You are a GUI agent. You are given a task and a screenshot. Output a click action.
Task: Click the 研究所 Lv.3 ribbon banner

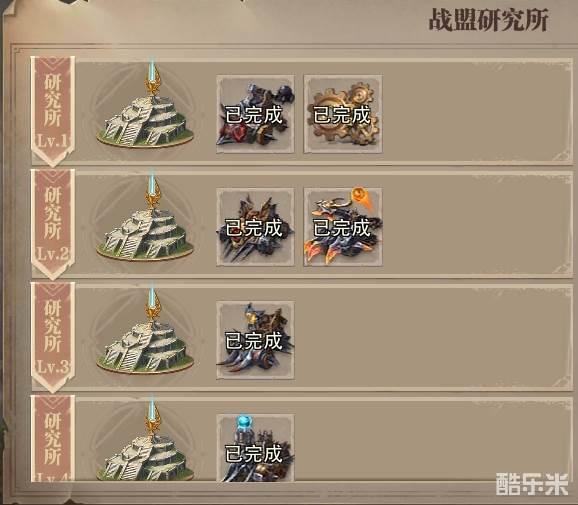pyautogui.click(x=53, y=337)
